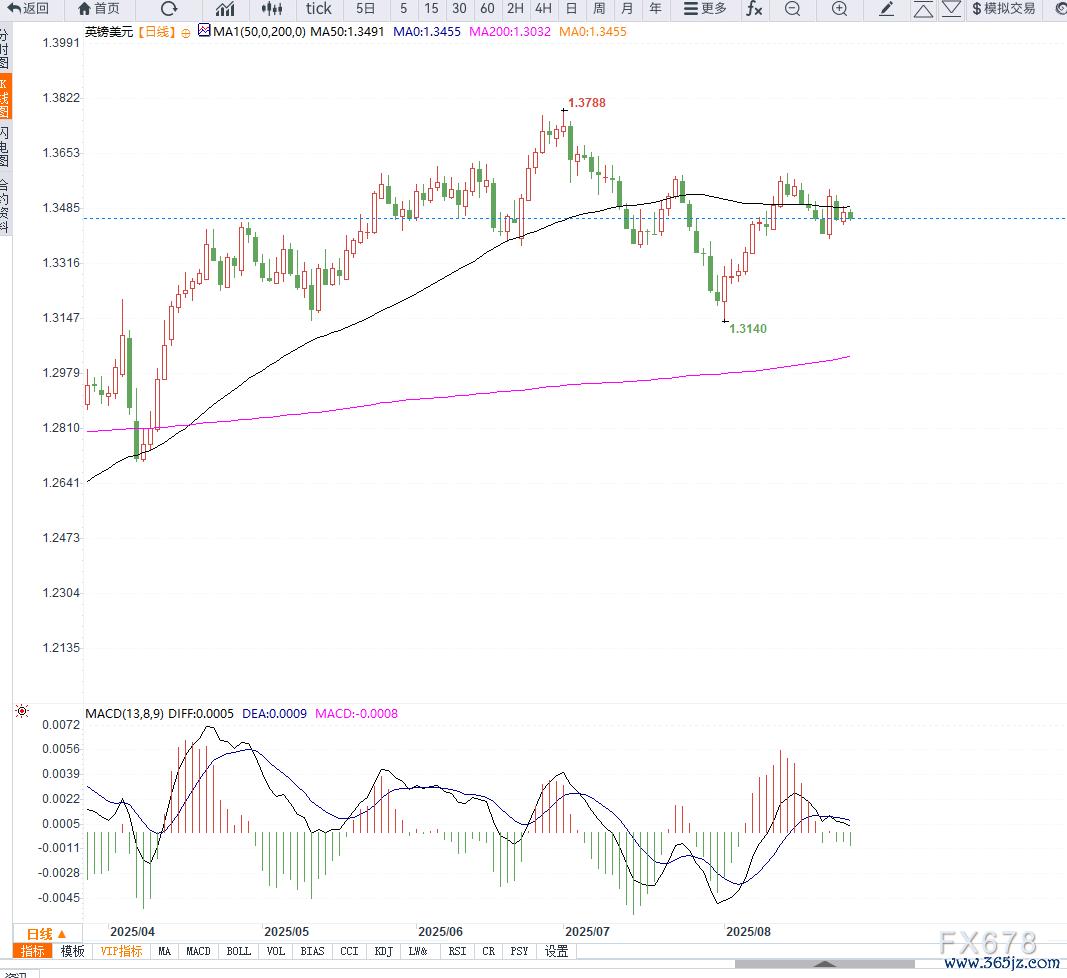Open the 4H timeframe option

[543, 9]
